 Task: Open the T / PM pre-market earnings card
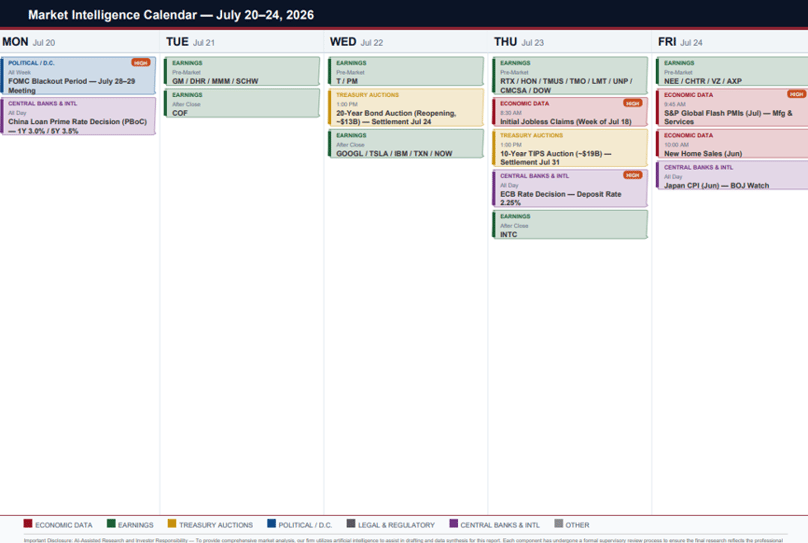point(406,71)
